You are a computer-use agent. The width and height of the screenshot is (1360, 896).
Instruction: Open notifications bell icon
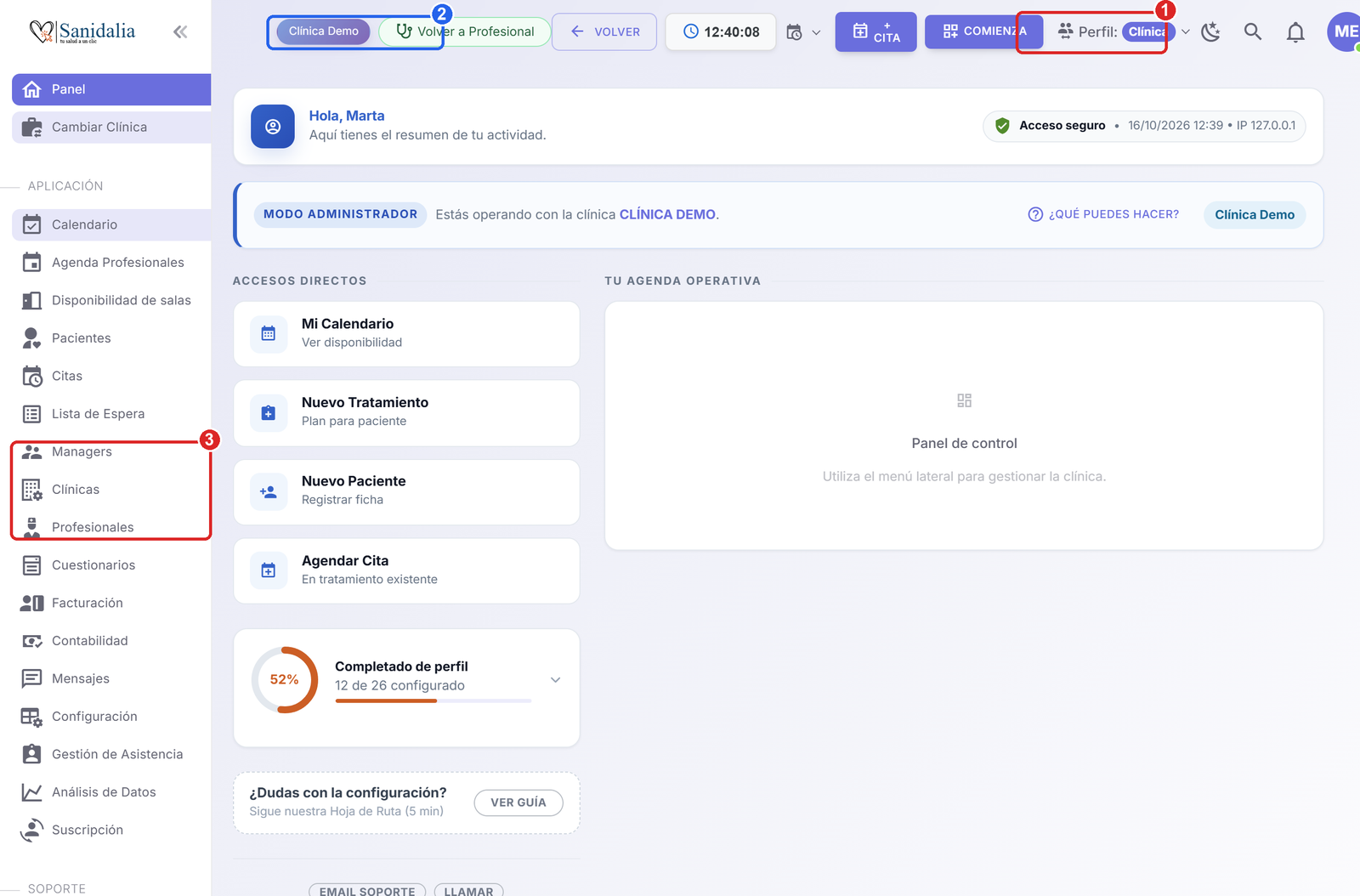pyautogui.click(x=1295, y=32)
